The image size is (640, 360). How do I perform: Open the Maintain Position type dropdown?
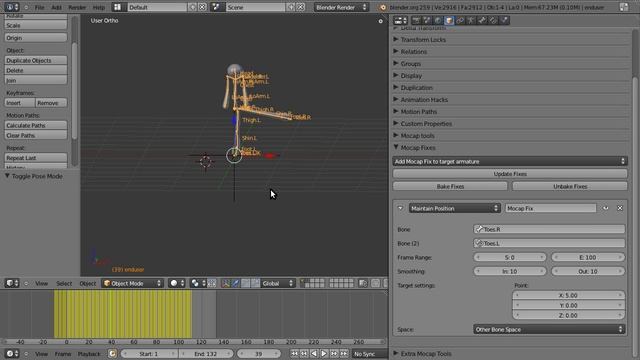pyautogui.click(x=454, y=208)
